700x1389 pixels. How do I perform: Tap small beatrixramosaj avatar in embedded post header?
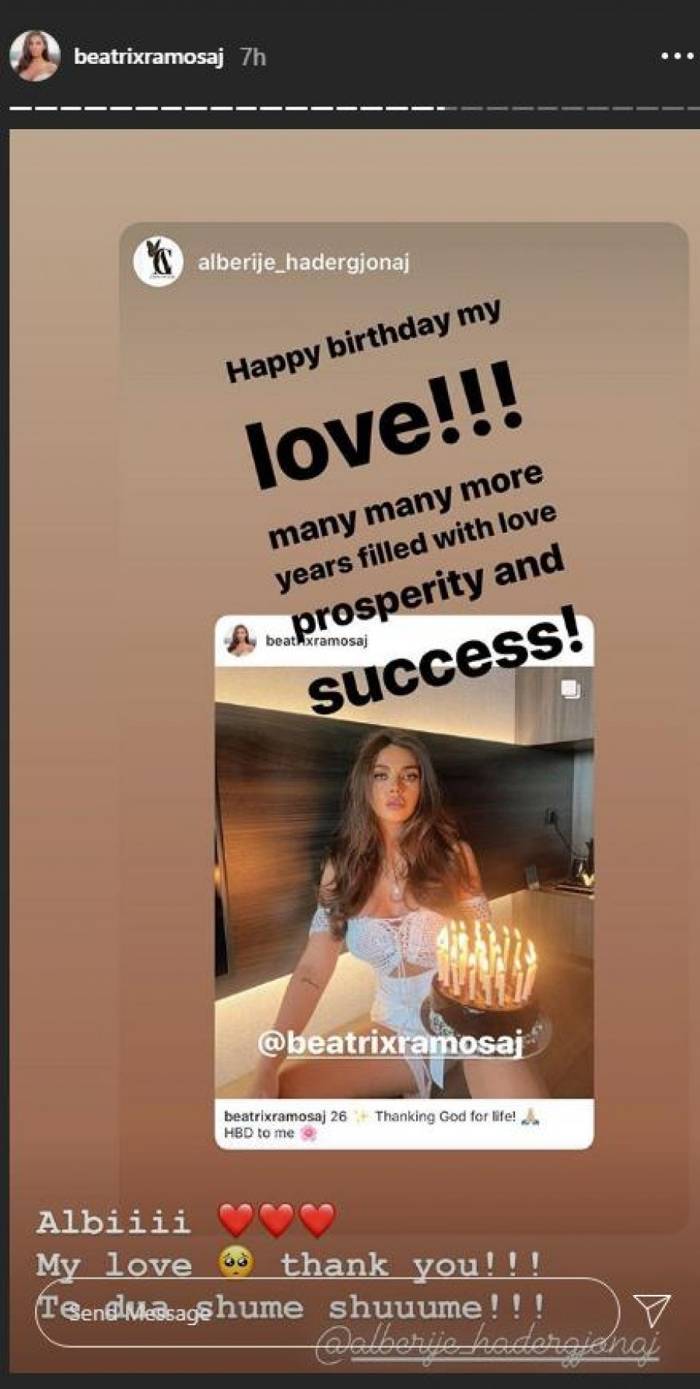point(241,639)
